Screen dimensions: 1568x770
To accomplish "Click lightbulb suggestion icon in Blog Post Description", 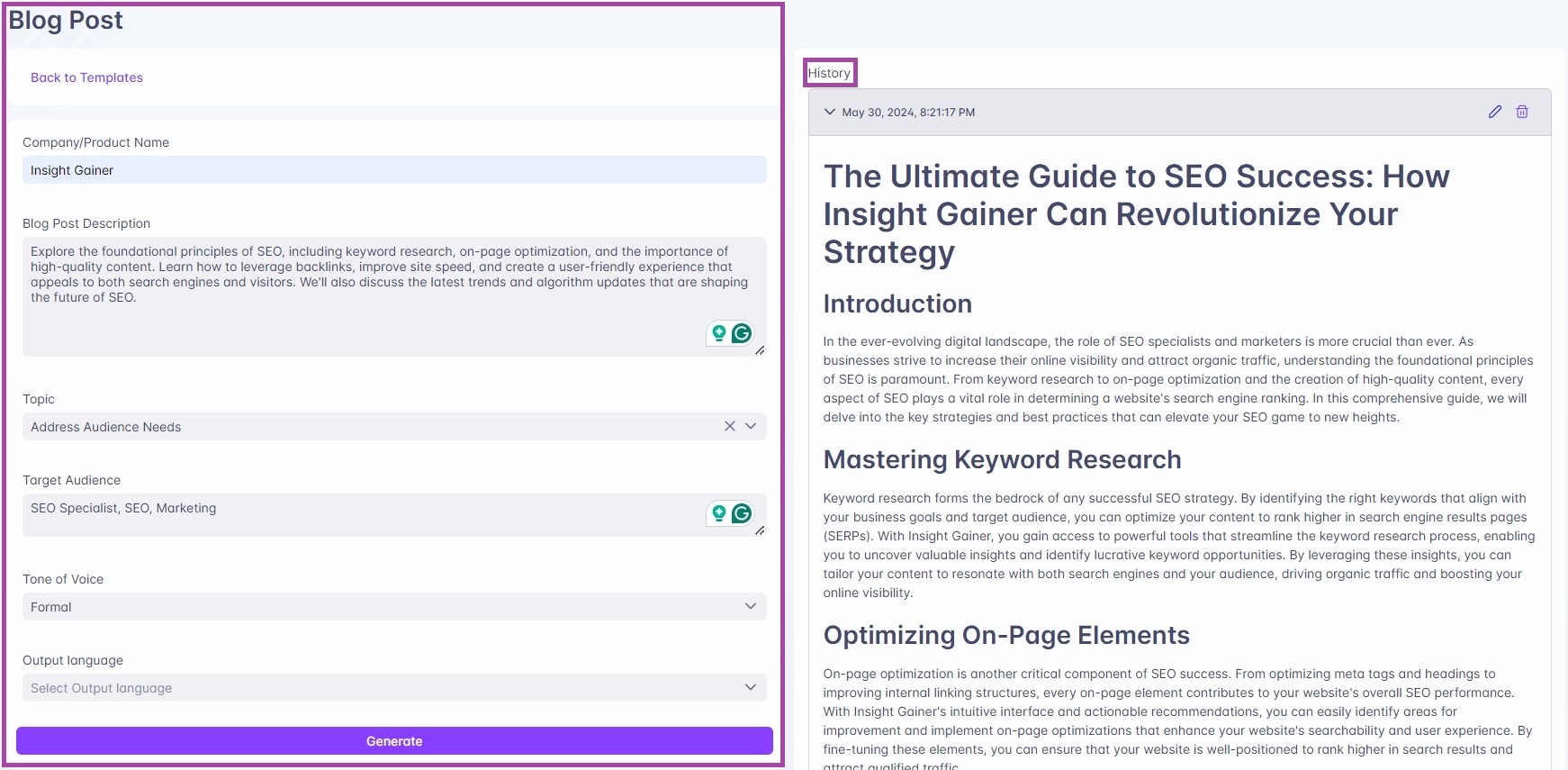I will pyautogui.click(x=719, y=333).
